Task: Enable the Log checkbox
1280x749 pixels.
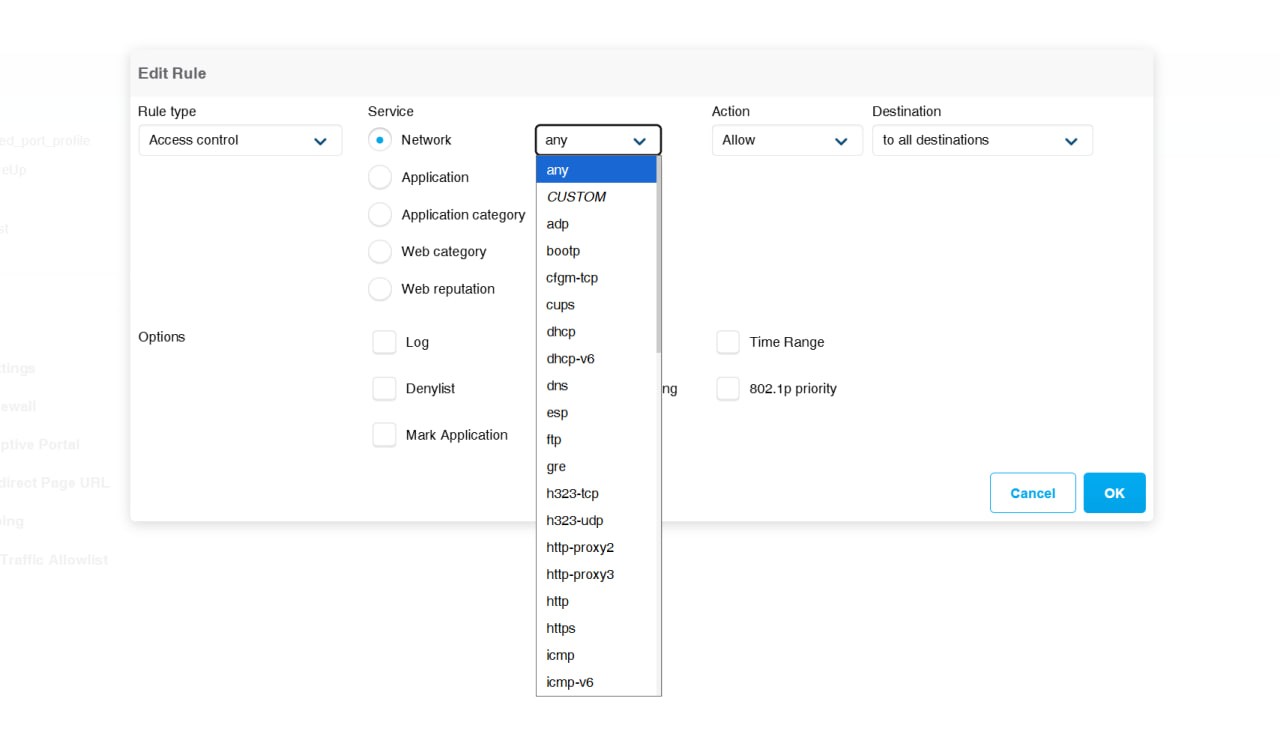Action: click(x=384, y=342)
